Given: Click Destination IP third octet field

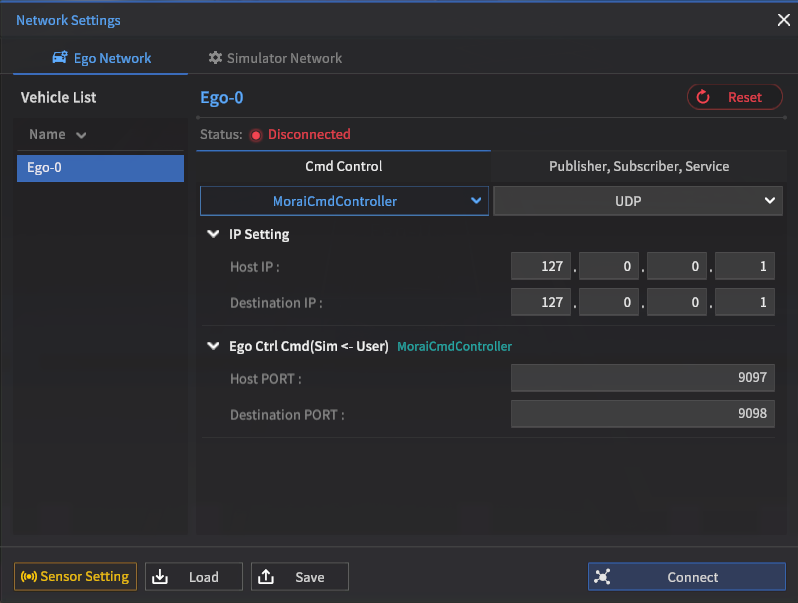Looking at the screenshot, I should pyautogui.click(x=677, y=302).
